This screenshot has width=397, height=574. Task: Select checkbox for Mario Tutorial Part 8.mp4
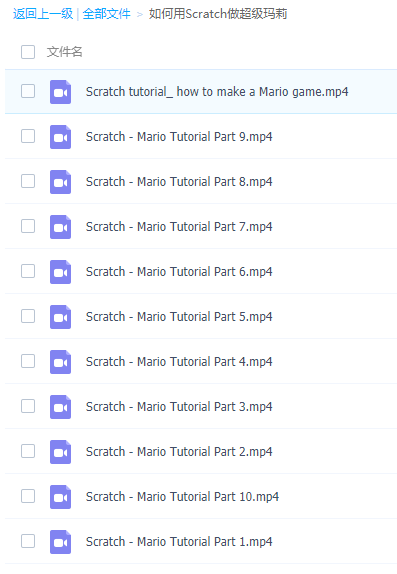tap(28, 181)
